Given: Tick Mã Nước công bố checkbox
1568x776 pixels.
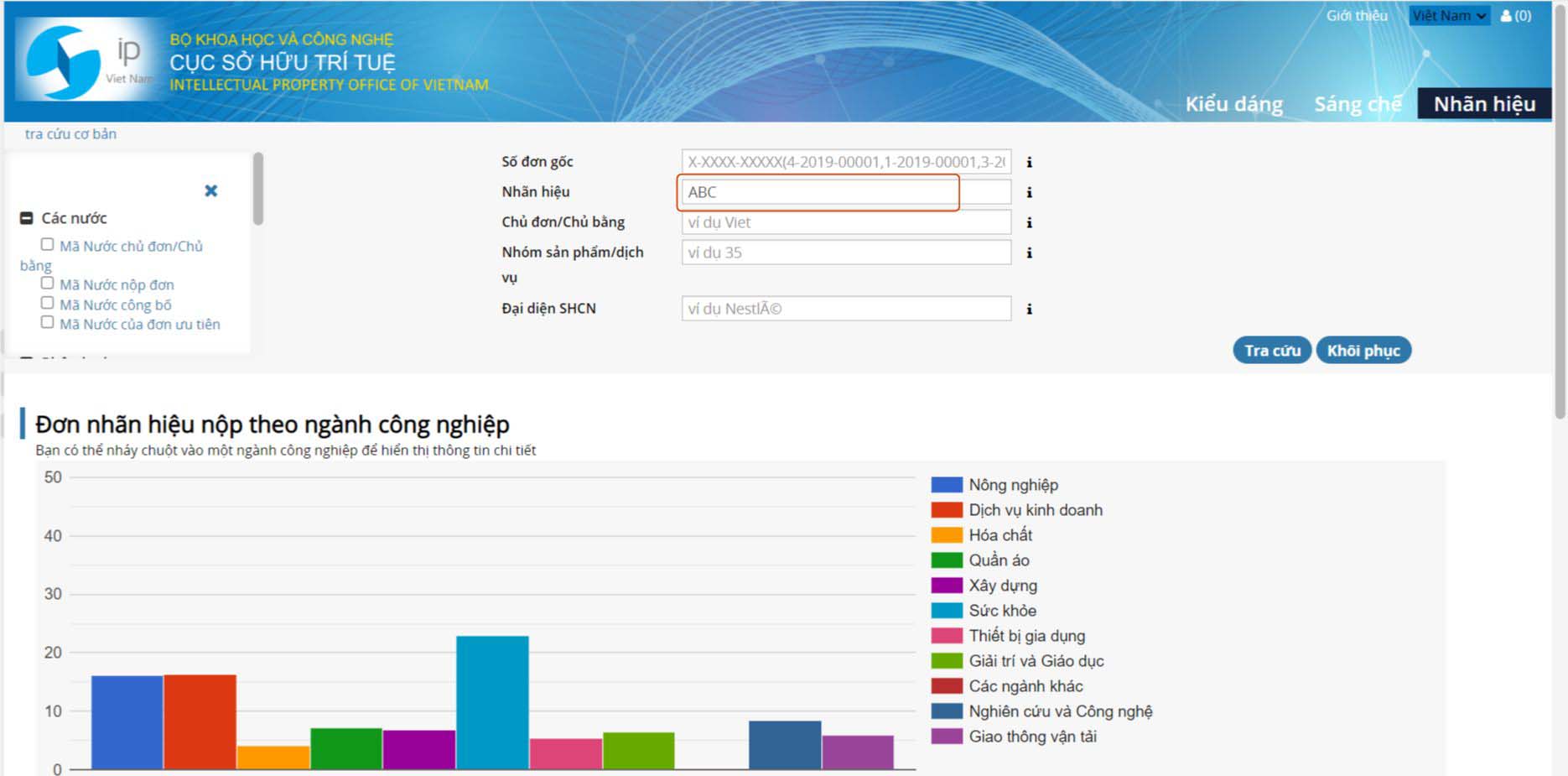Looking at the screenshot, I should [47, 303].
